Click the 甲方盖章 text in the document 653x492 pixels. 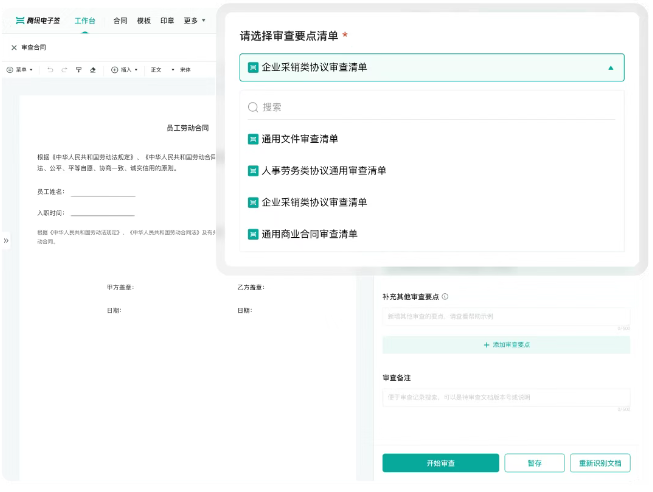coord(120,287)
